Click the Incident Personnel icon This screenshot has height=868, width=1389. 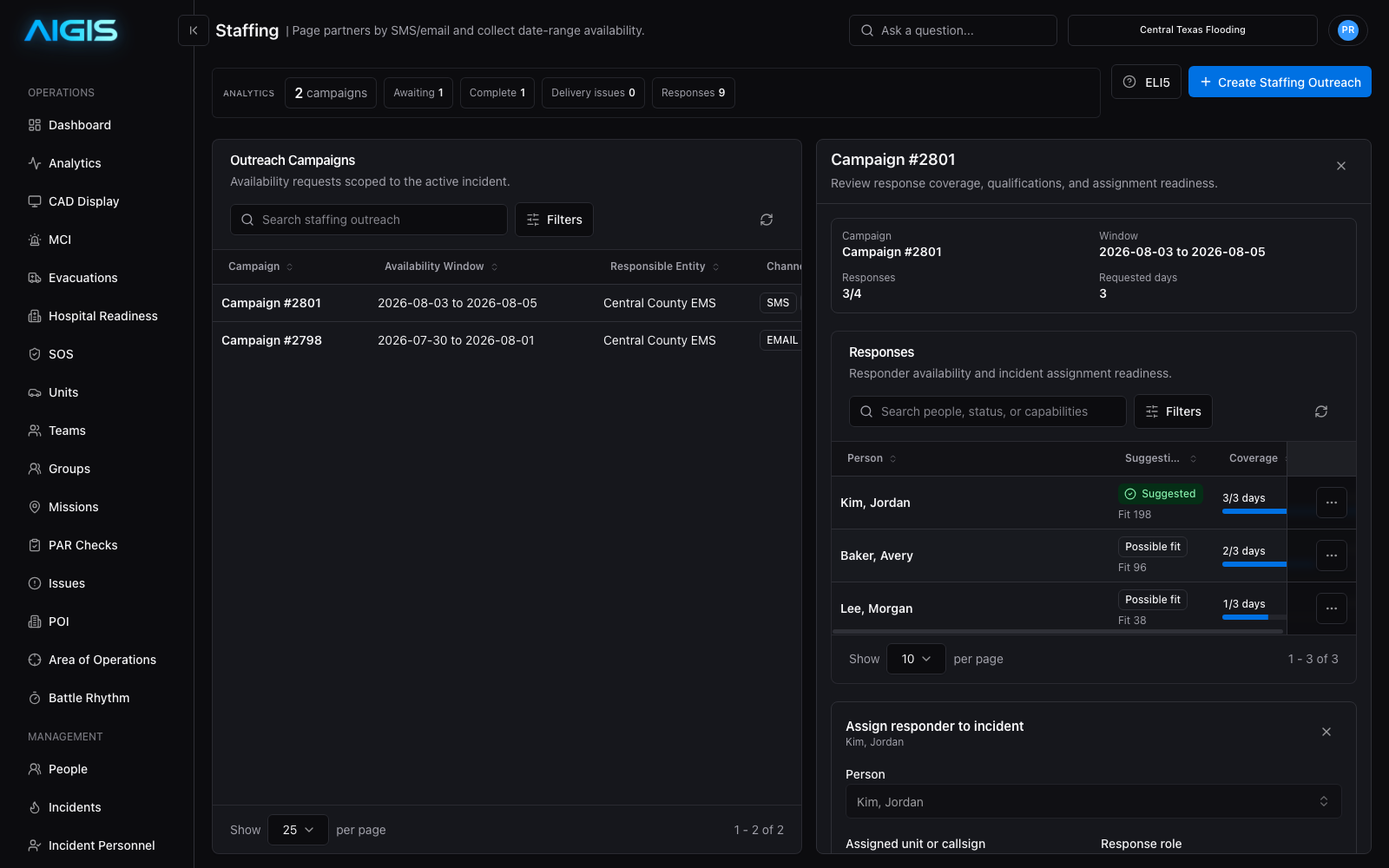35,845
